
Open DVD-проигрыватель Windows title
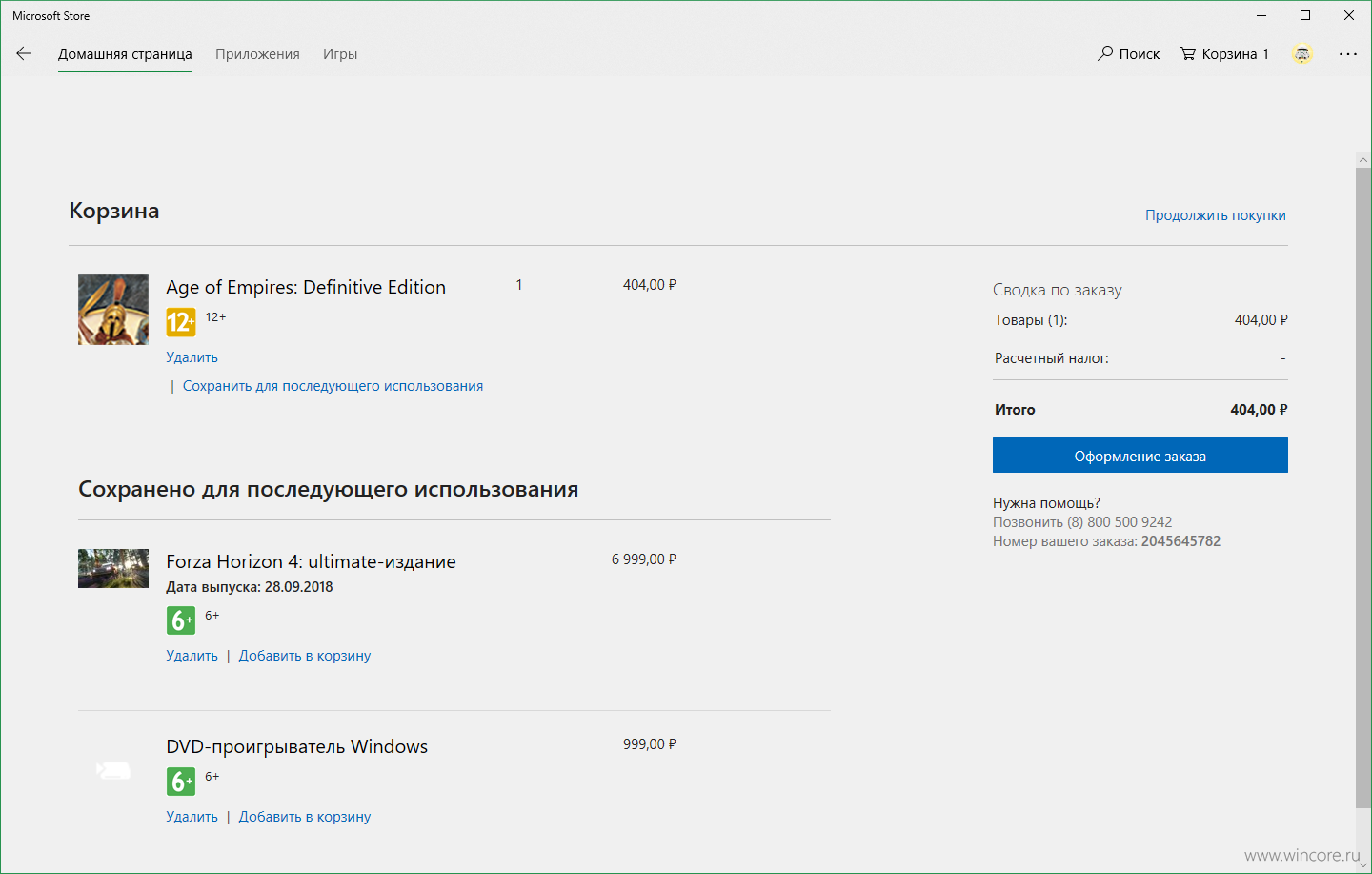point(296,746)
